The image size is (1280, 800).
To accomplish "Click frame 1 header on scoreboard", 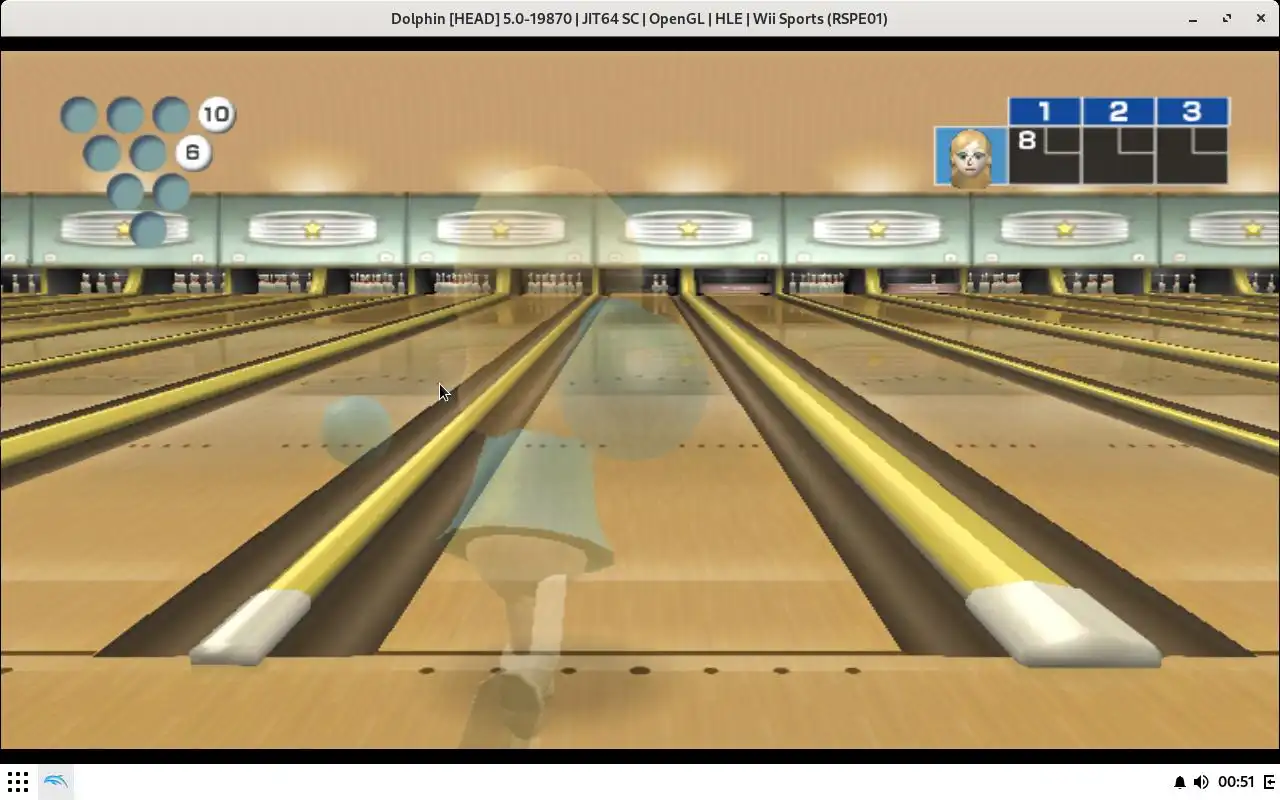I will tap(1045, 111).
